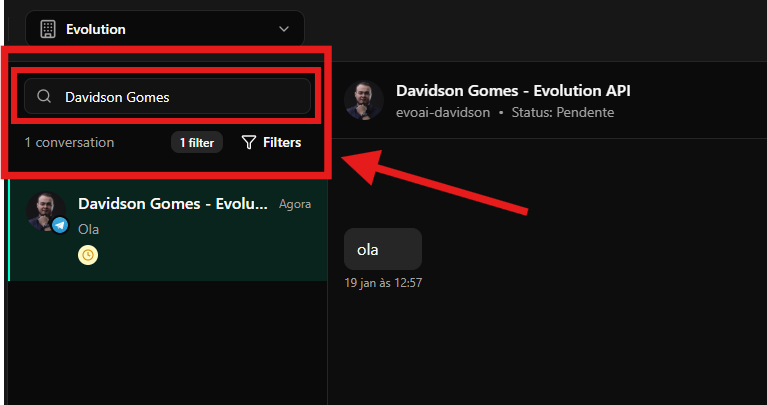
Task: Open the Evolution workspace dropdown
Action: point(165,29)
